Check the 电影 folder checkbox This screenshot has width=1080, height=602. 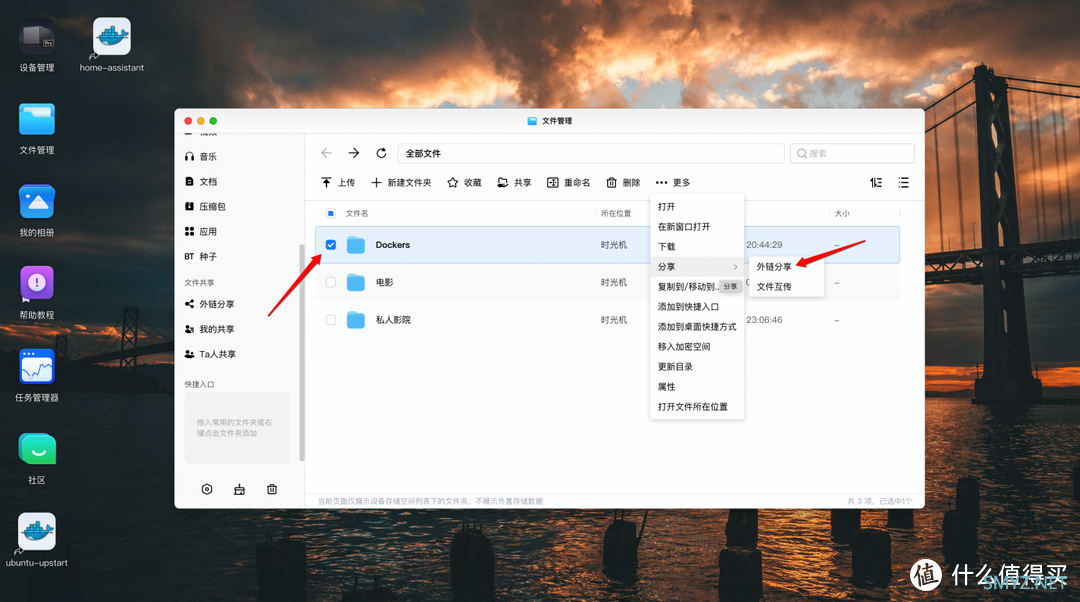(x=331, y=282)
